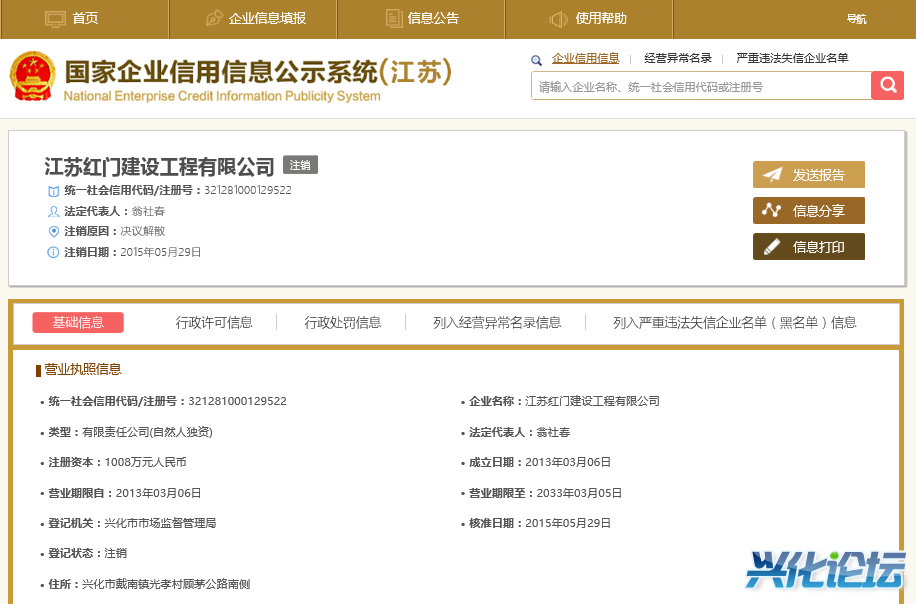Click the 类型 value 有限责任公司(自然人独资)
Viewport: 916px width, 604px height.
[x=147, y=432]
